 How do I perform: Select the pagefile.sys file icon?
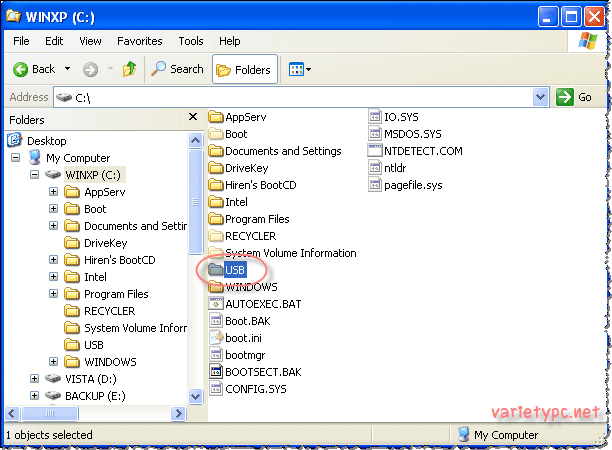pyautogui.click(x=375, y=185)
